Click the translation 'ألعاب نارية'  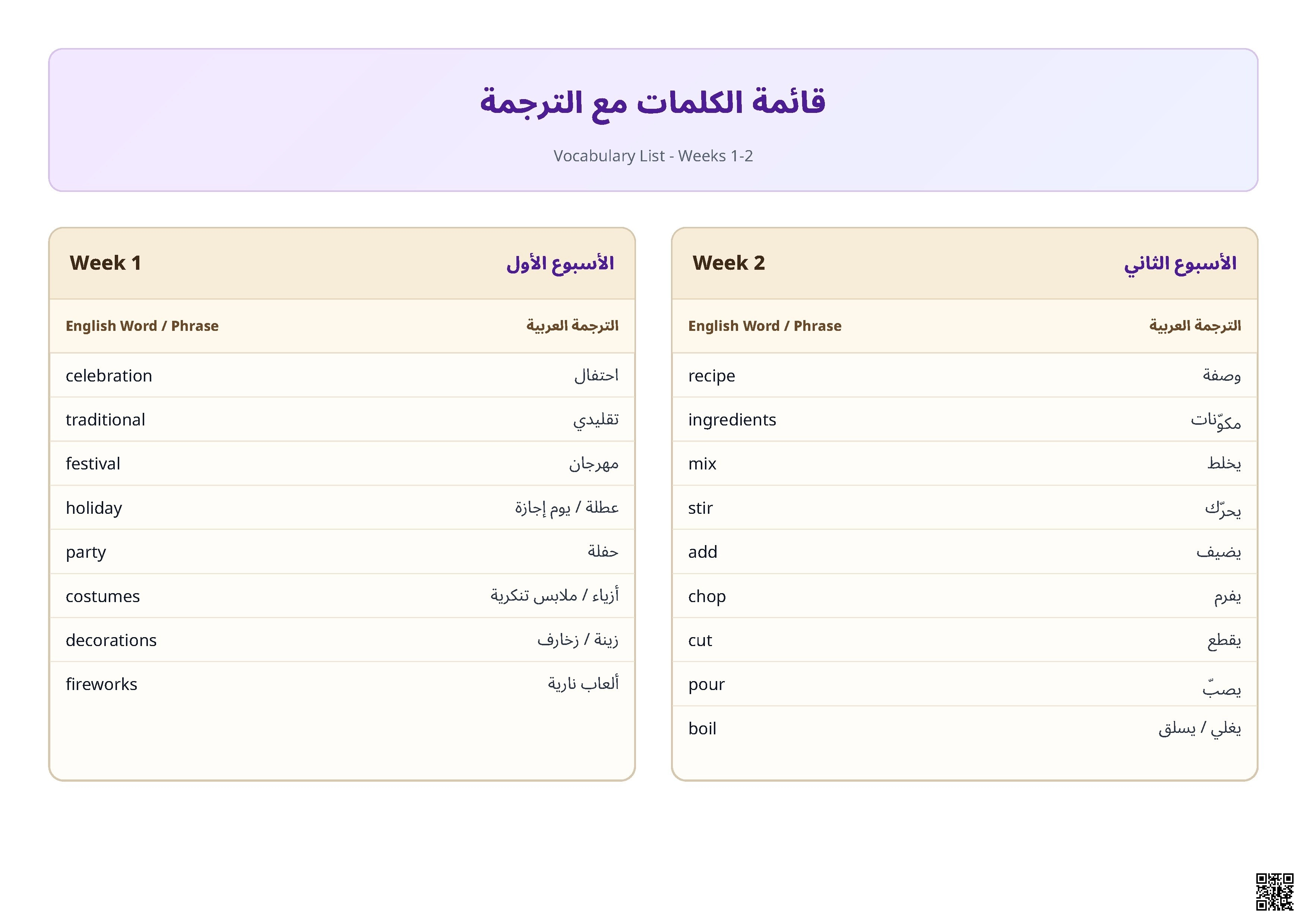tap(583, 684)
